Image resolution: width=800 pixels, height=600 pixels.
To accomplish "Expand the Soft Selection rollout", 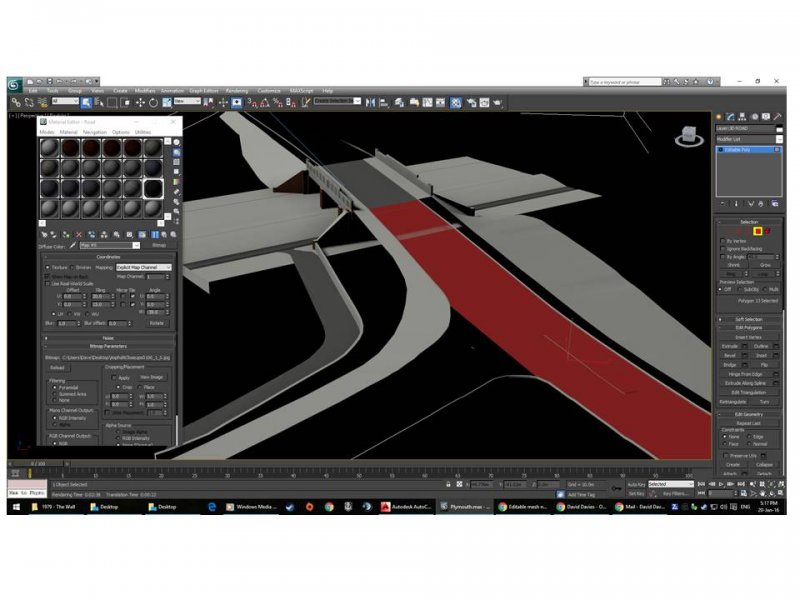I will (x=748, y=319).
